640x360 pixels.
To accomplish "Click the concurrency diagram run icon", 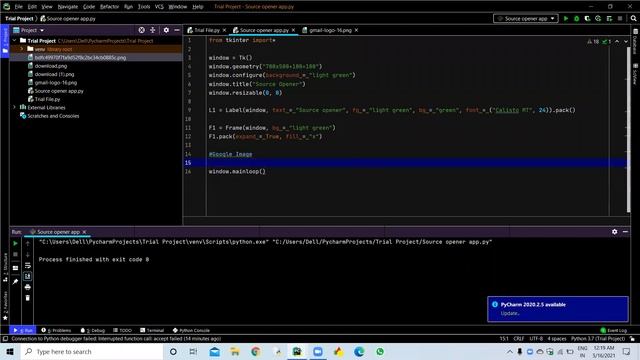I will point(609,18).
